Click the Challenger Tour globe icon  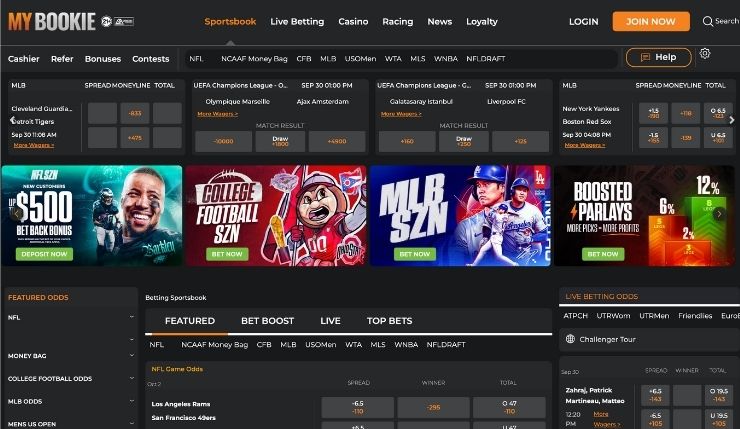[570, 339]
